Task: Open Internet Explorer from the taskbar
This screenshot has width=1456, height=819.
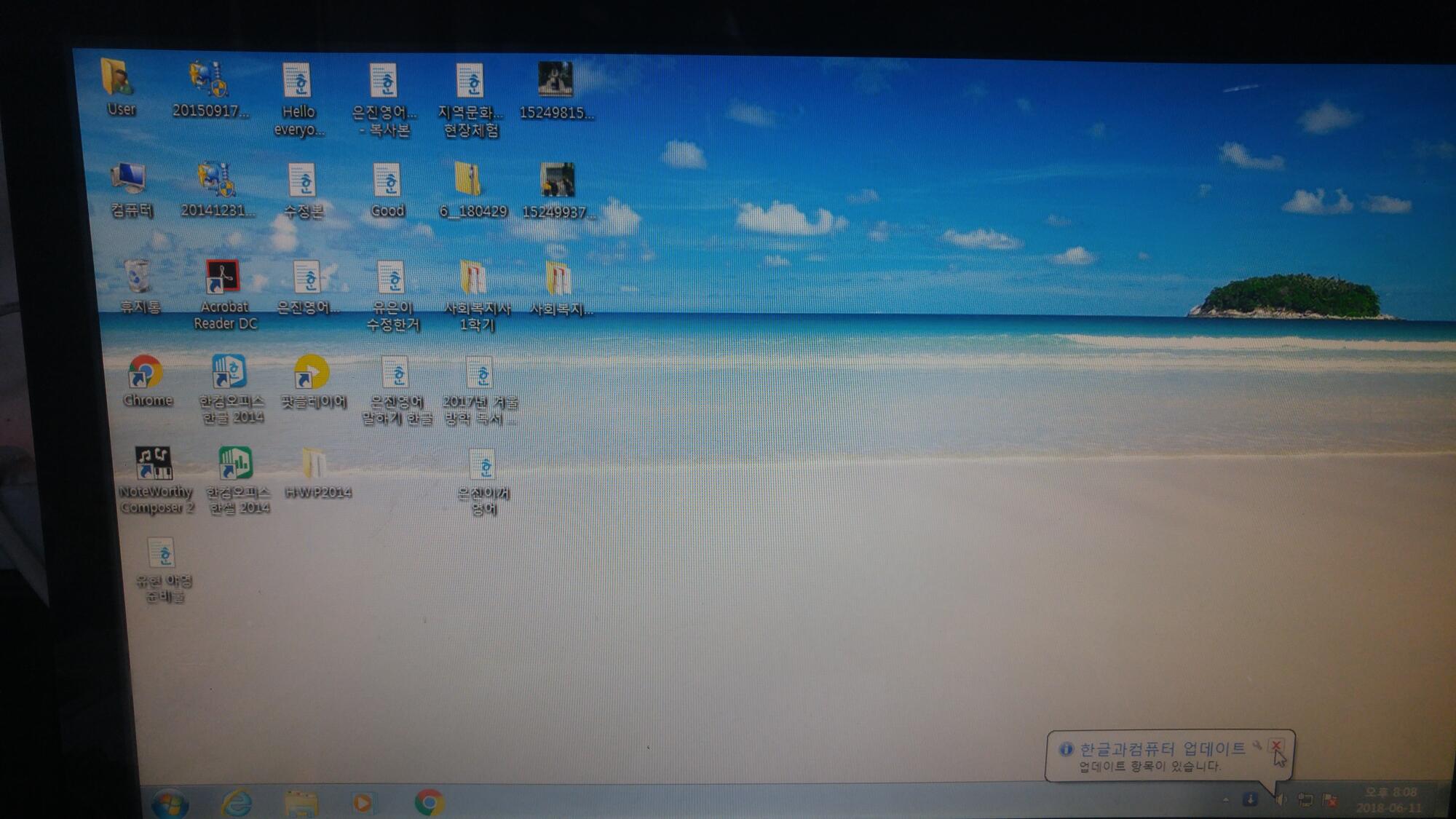Action: 236,803
